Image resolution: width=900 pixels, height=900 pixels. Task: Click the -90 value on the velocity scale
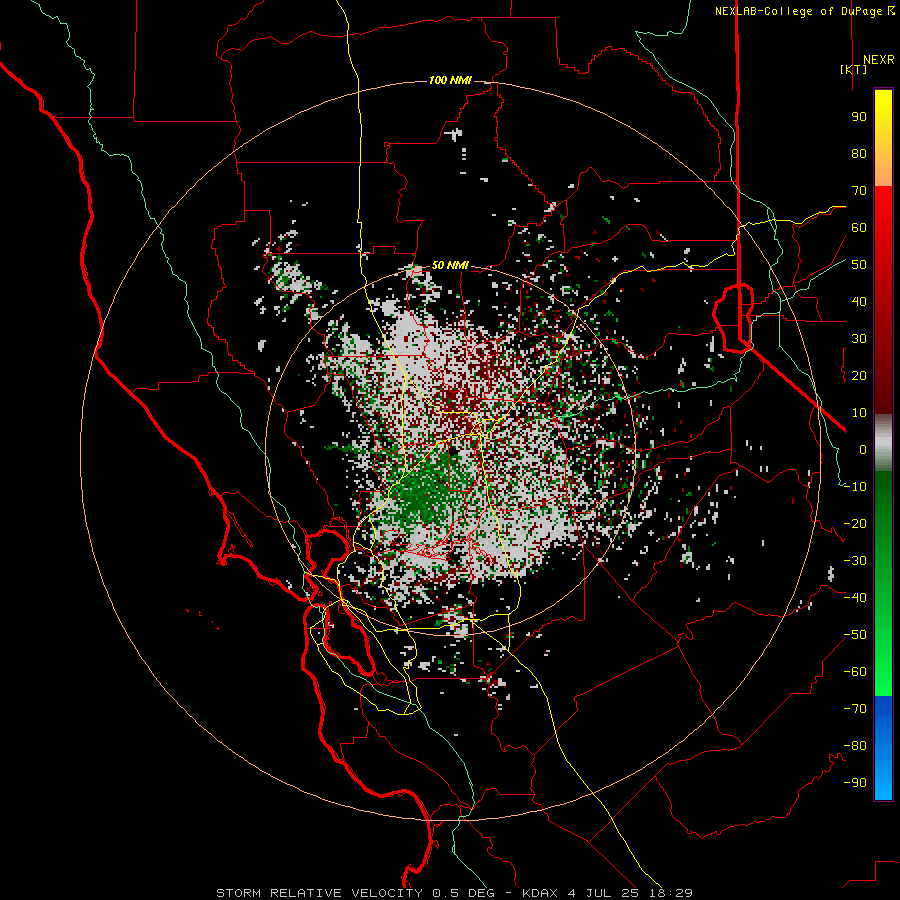coord(855,783)
